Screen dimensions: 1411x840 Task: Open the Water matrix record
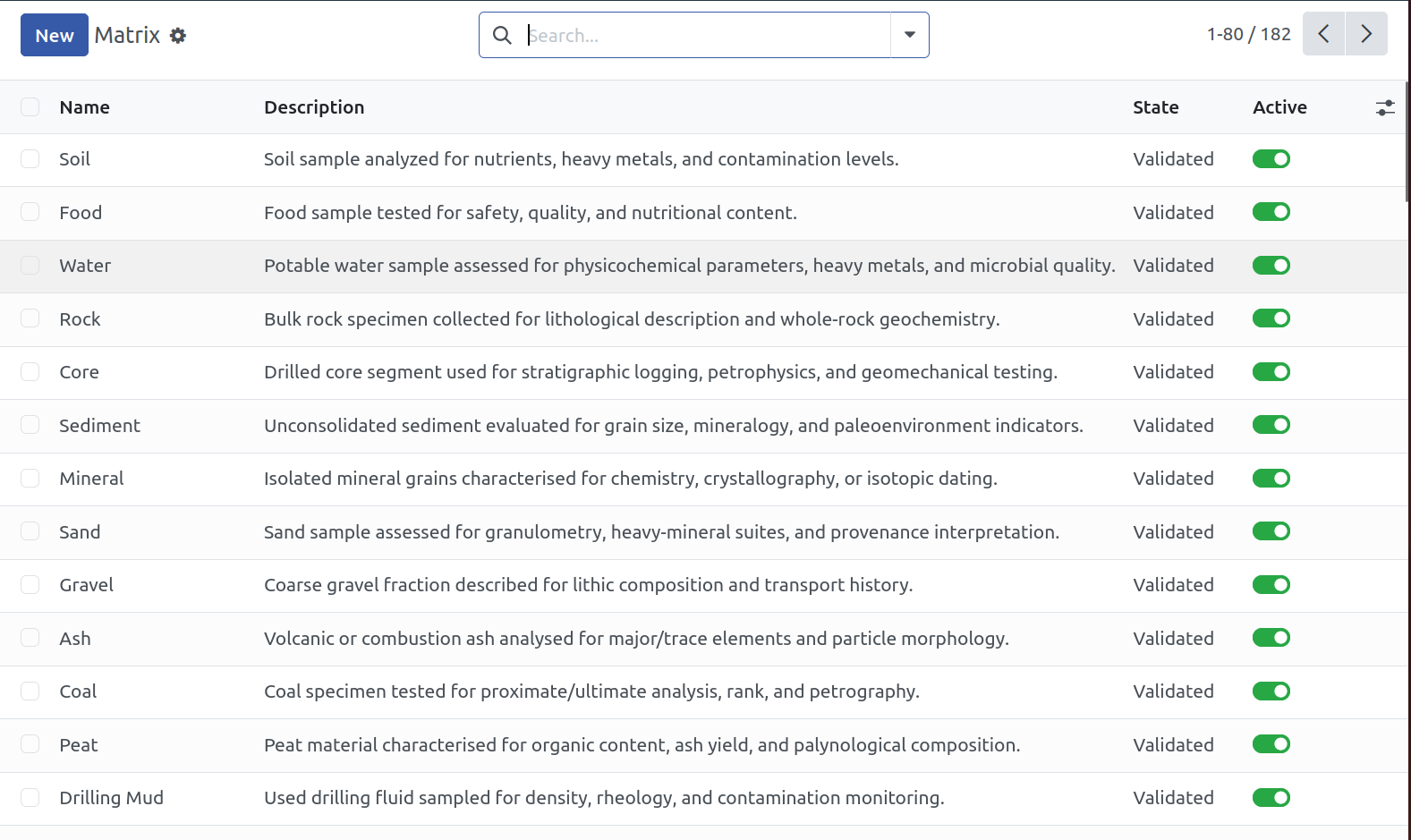coord(85,266)
